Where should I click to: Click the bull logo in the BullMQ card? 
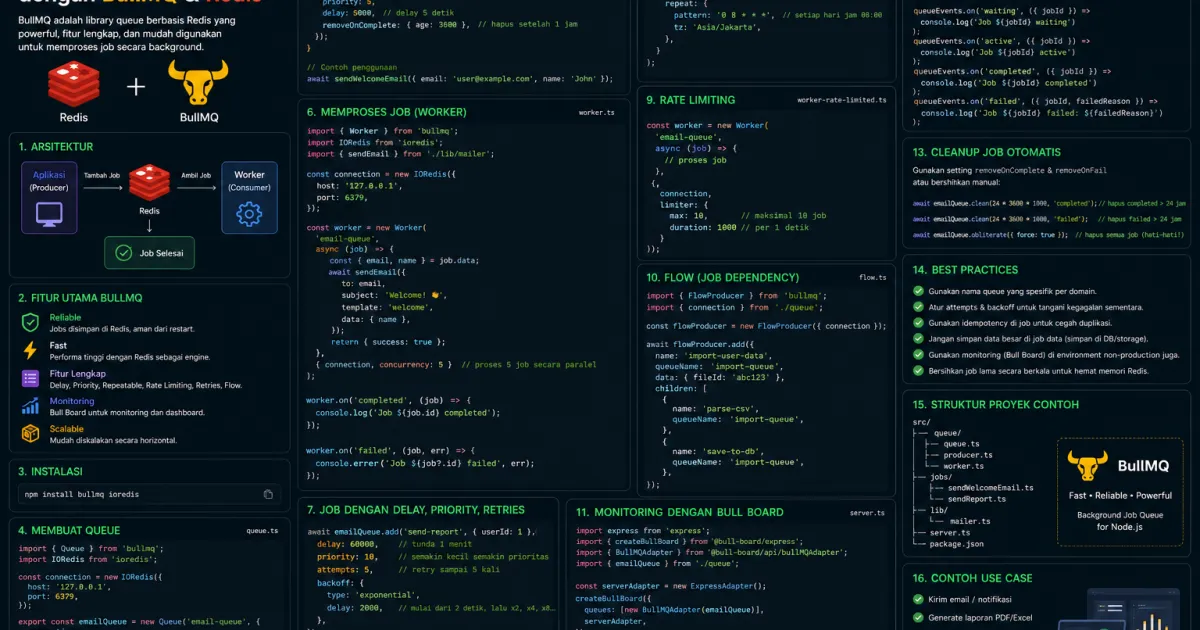(1087, 465)
